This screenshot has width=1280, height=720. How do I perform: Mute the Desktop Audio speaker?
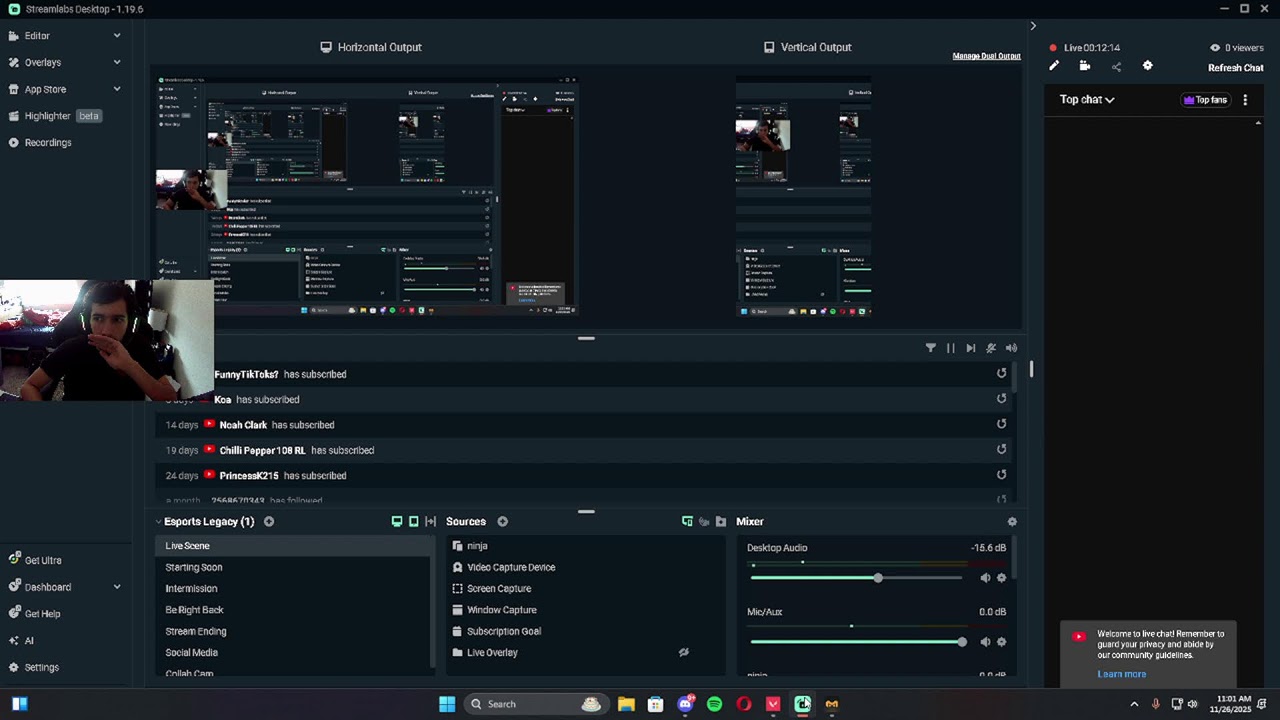[985, 578]
